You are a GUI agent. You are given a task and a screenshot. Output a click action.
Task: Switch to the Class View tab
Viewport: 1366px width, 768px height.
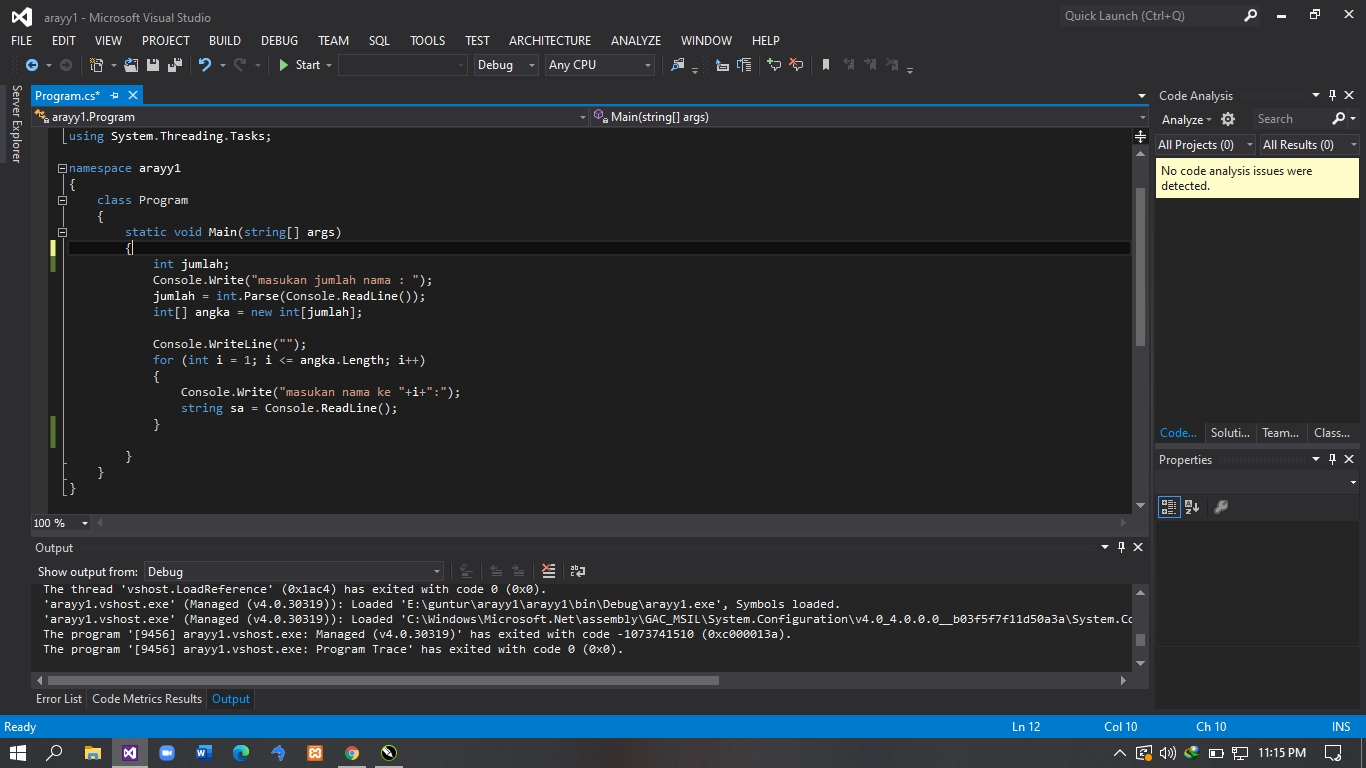[x=1332, y=433]
